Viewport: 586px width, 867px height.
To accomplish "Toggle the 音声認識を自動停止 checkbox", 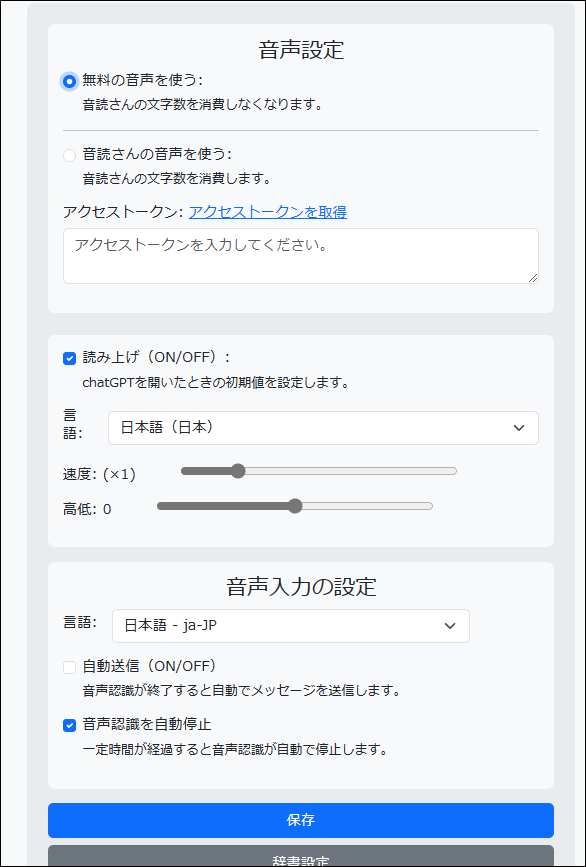I will (69, 725).
